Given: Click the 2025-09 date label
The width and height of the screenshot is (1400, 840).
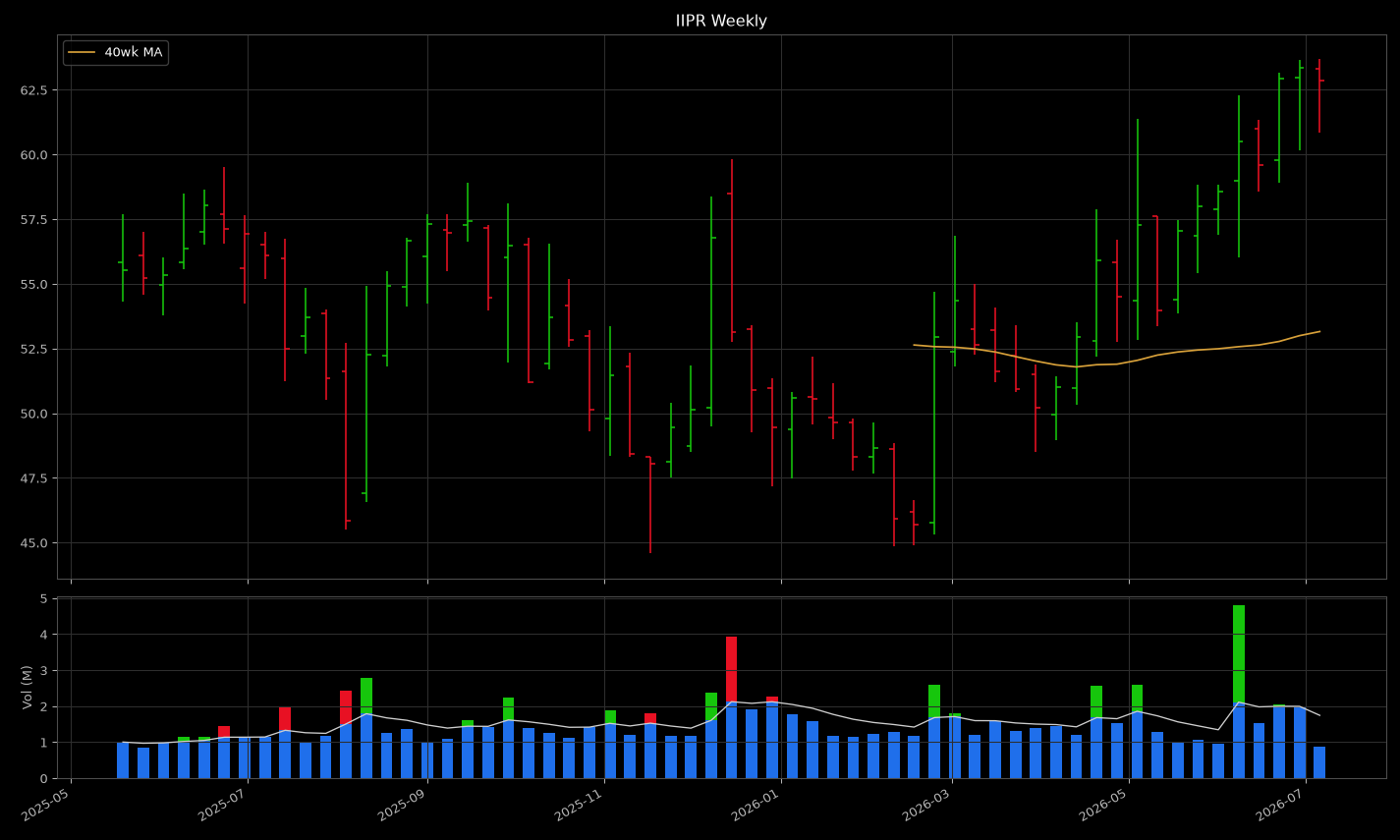Looking at the screenshot, I should [x=404, y=805].
